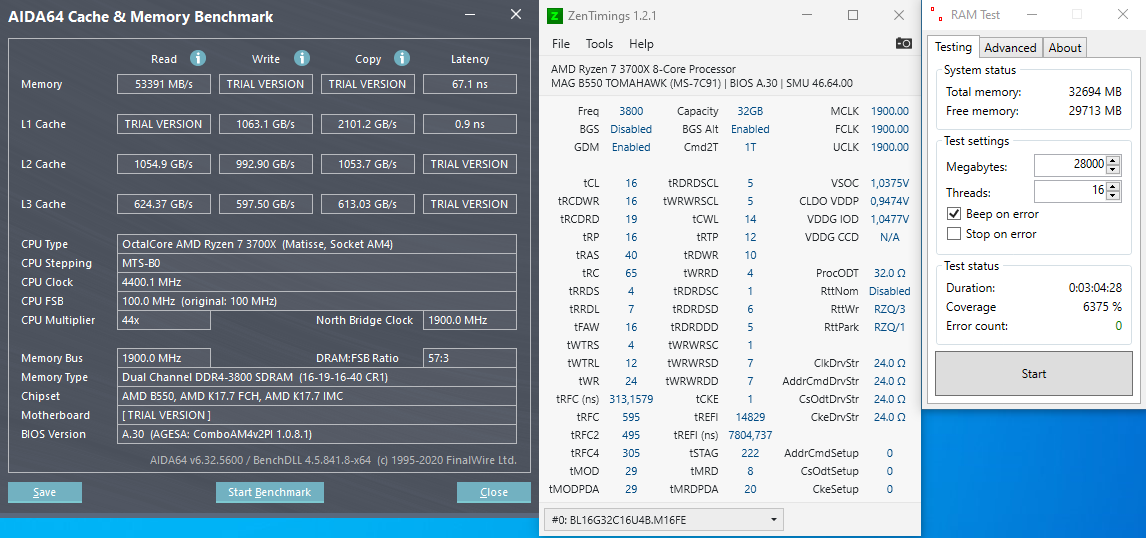Click the Free memory value 29713 MB
The height and width of the screenshot is (538, 1146).
point(1094,111)
